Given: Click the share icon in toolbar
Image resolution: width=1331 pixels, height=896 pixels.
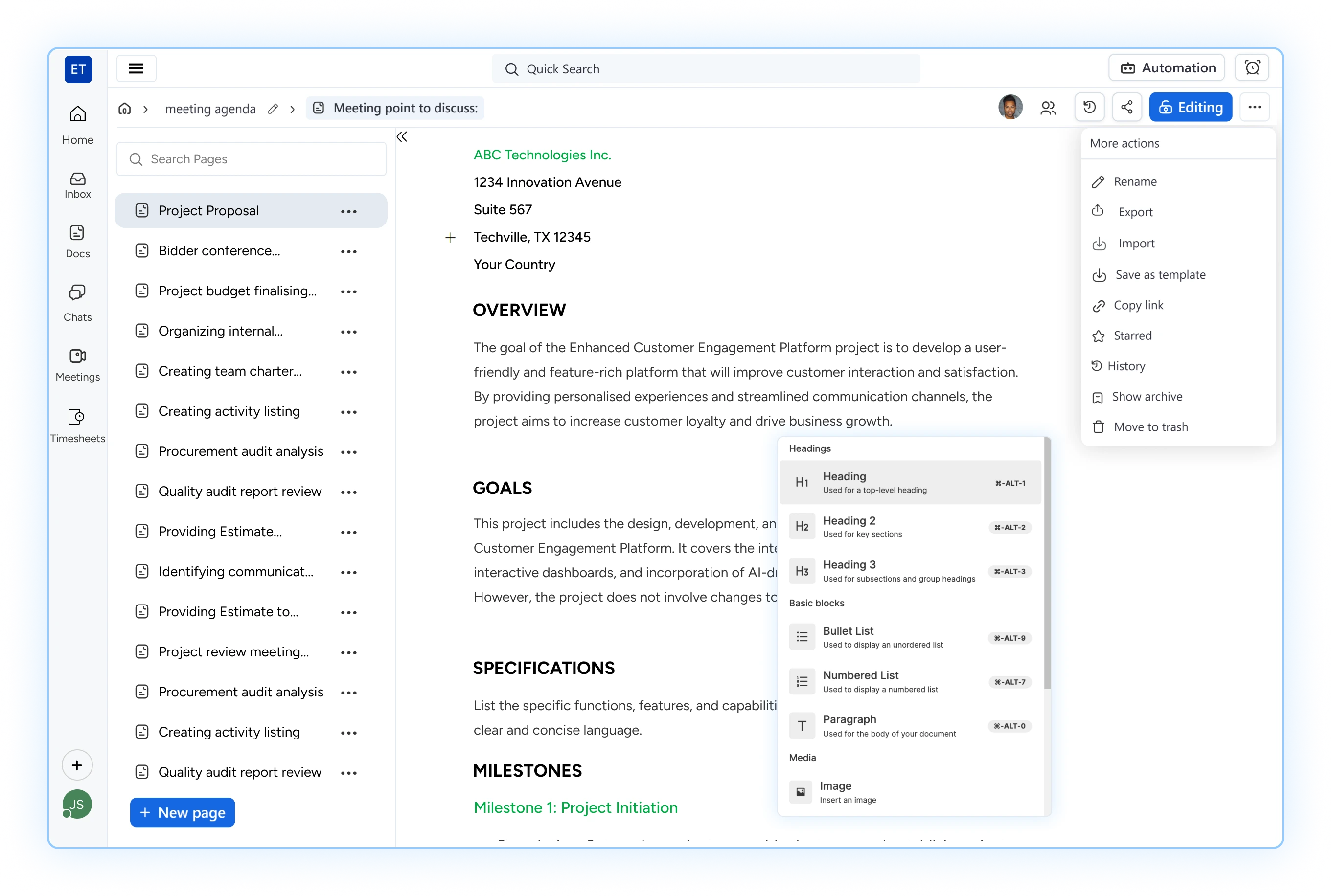Looking at the screenshot, I should pyautogui.click(x=1126, y=108).
